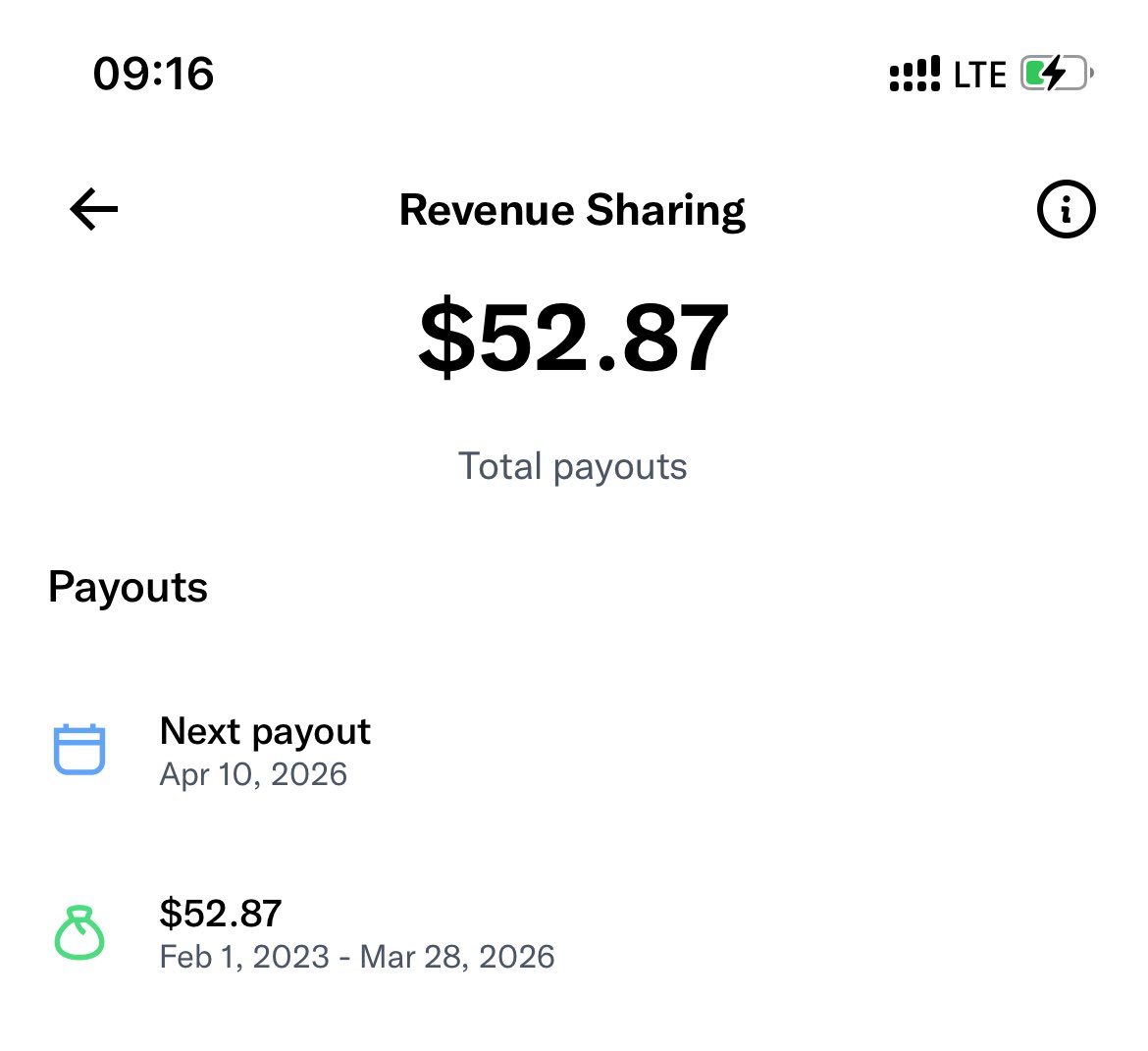Tap the cellular signal bars
The image size is (1148, 1051).
click(914, 74)
